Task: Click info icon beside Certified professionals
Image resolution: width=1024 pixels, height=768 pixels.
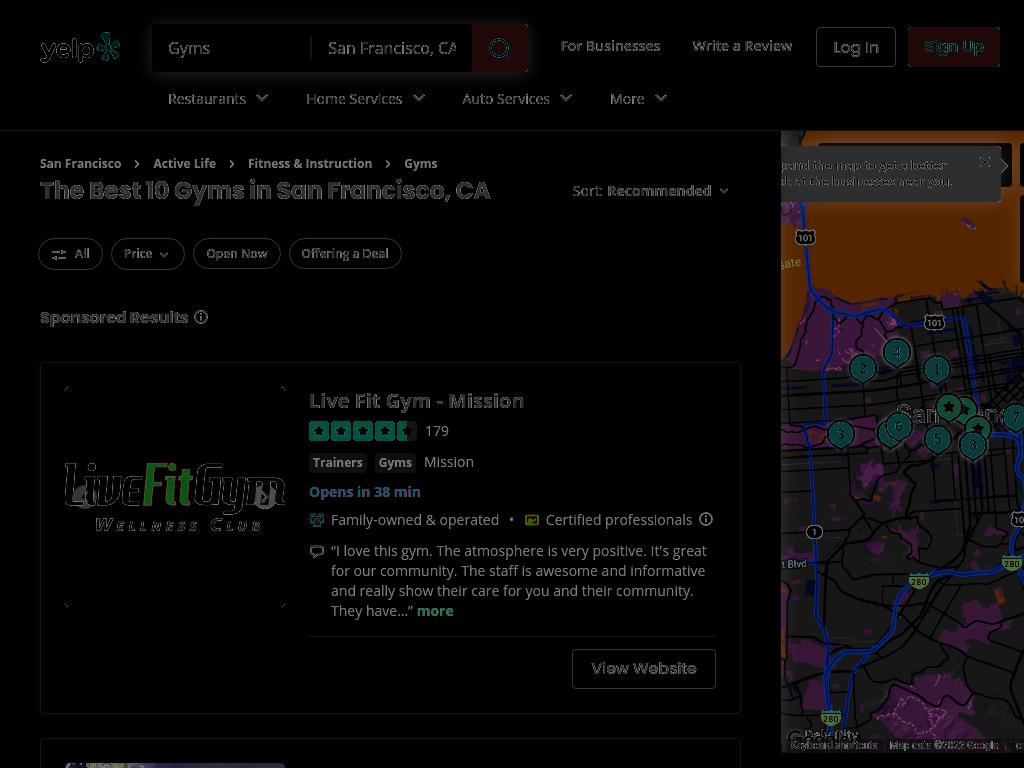Action: 706,519
